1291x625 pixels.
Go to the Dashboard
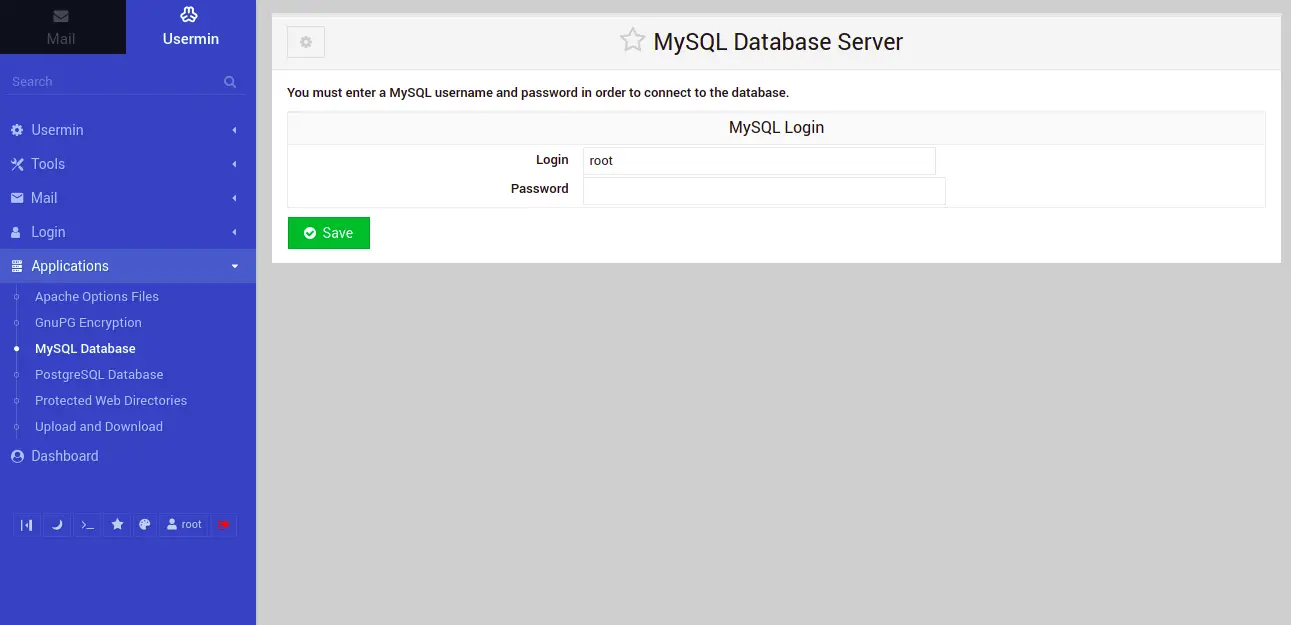tap(65, 456)
